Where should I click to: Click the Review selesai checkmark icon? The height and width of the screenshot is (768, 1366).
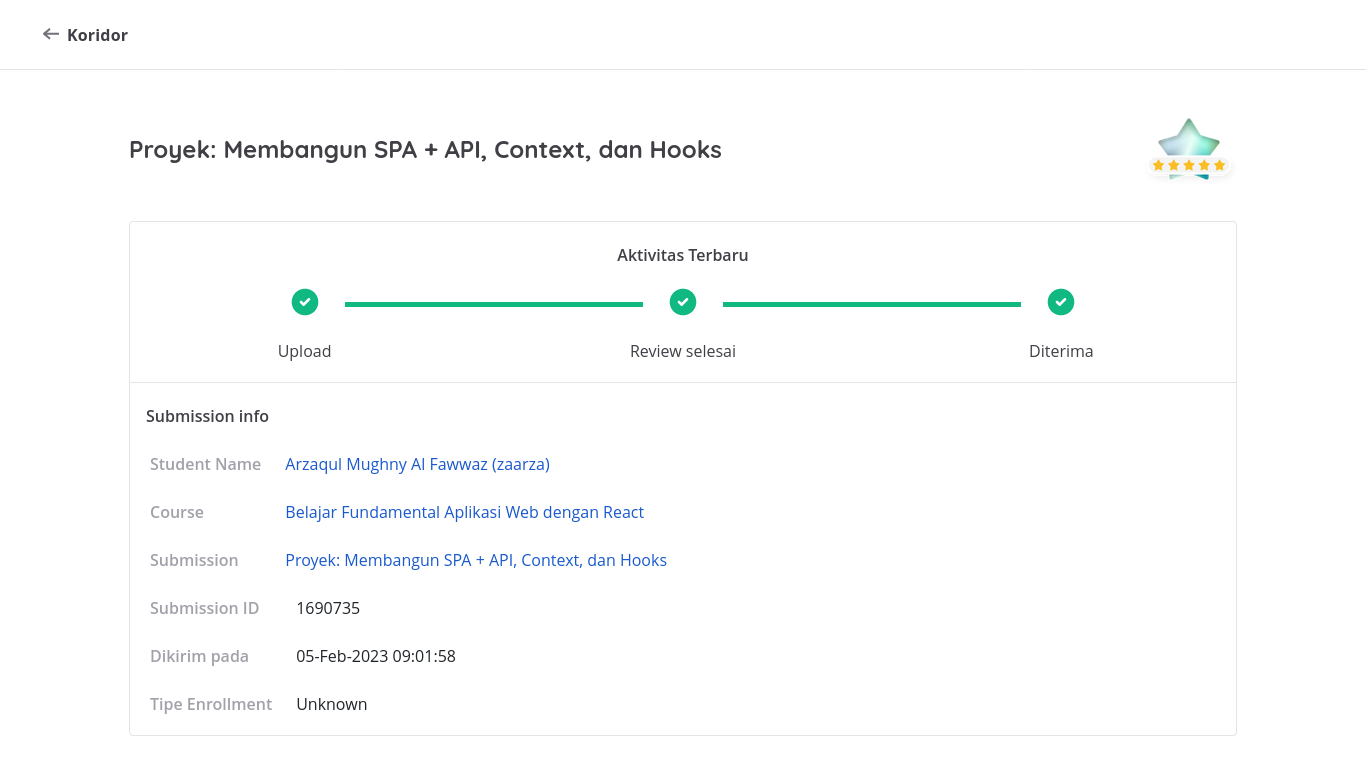683,302
